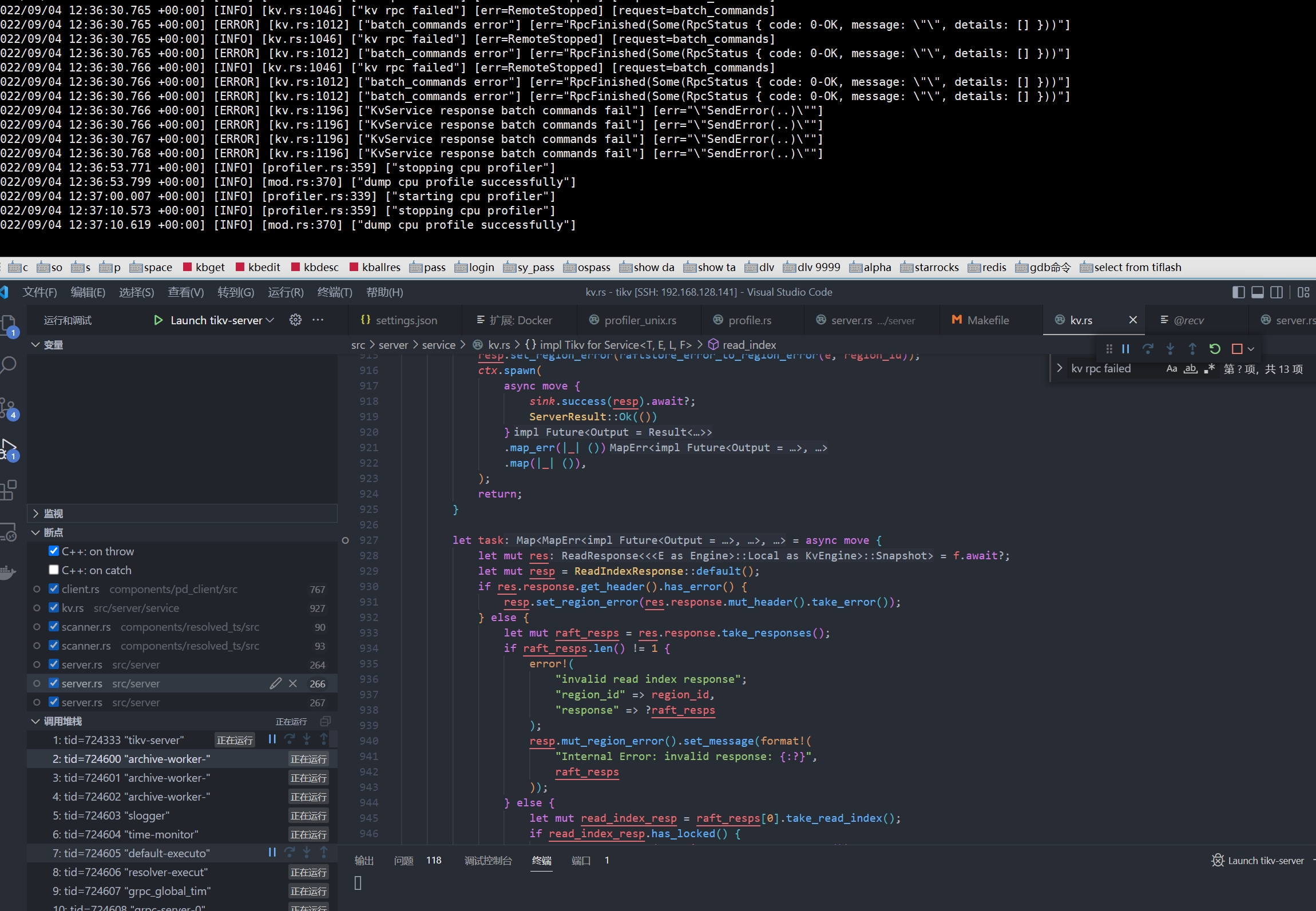Toggle primary sidebar layout icon
The width and height of the screenshot is (1316, 911).
pos(1238,292)
